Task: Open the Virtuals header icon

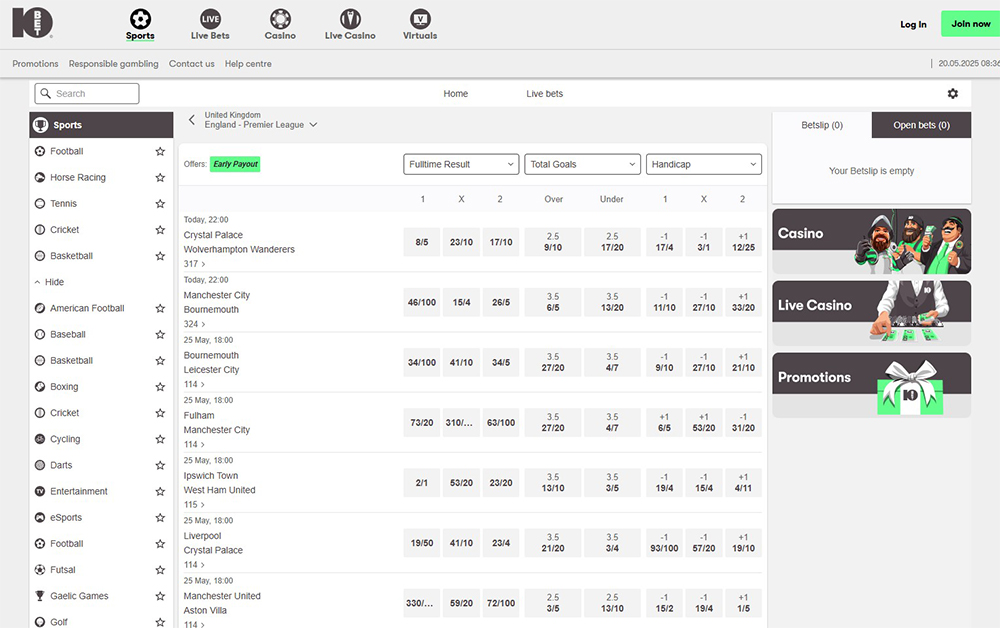Action: pyautogui.click(x=420, y=19)
